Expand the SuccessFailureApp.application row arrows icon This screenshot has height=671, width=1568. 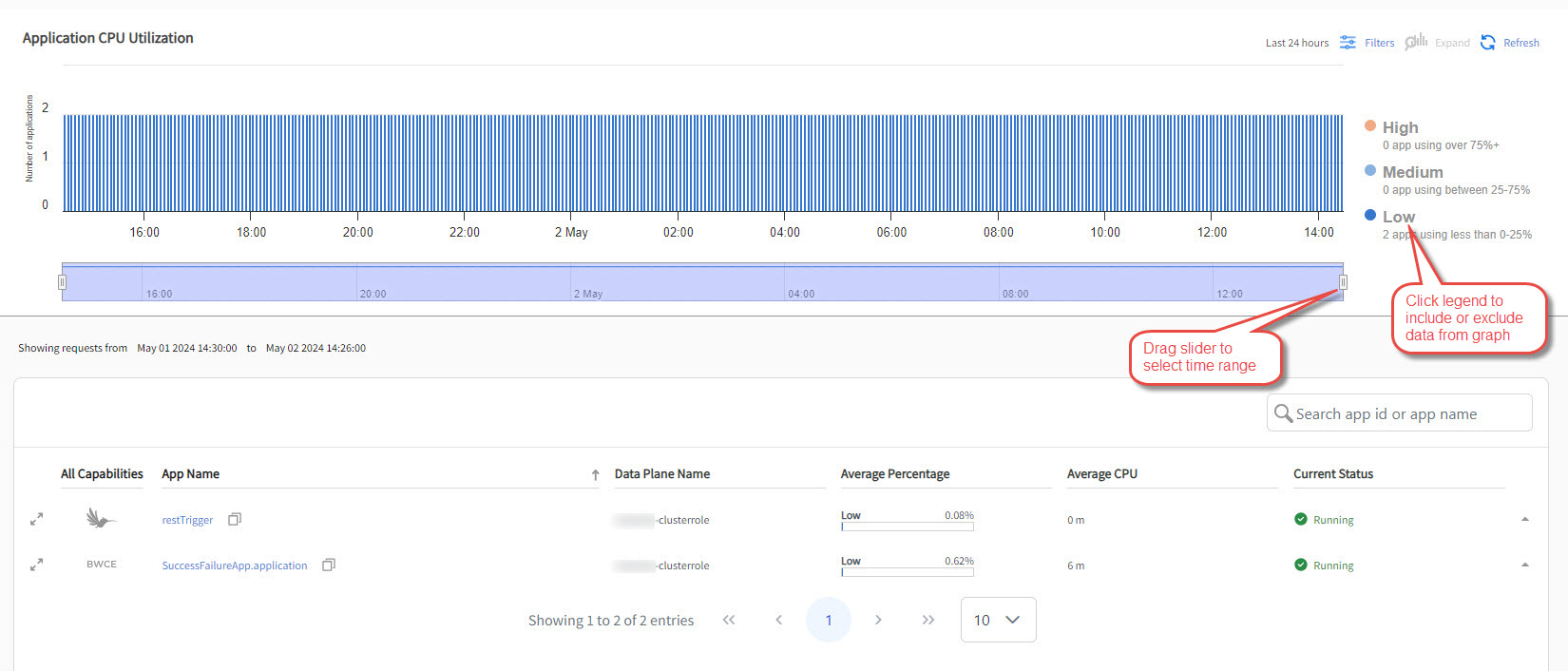(x=36, y=565)
